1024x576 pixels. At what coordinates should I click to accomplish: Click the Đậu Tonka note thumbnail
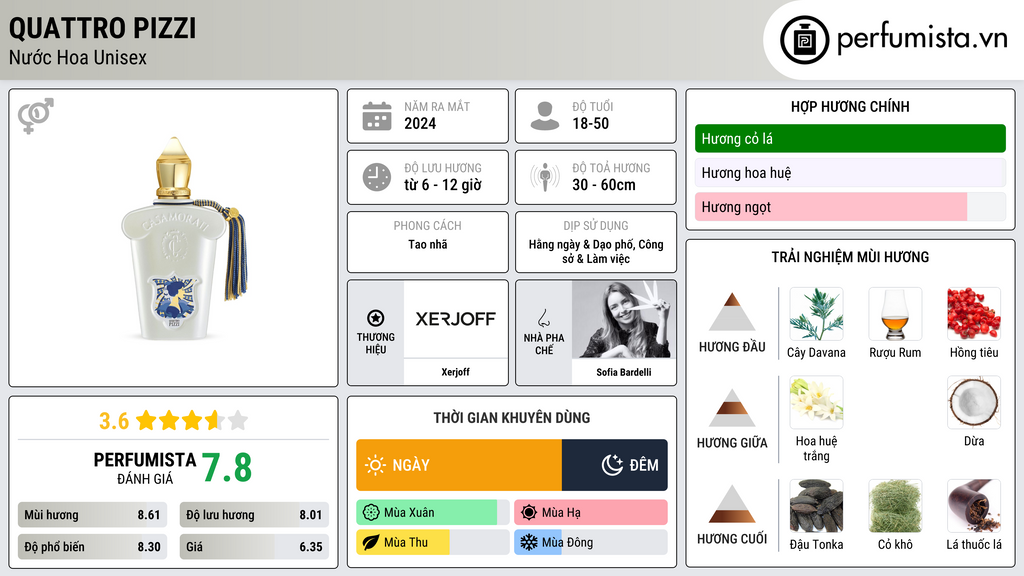point(816,506)
